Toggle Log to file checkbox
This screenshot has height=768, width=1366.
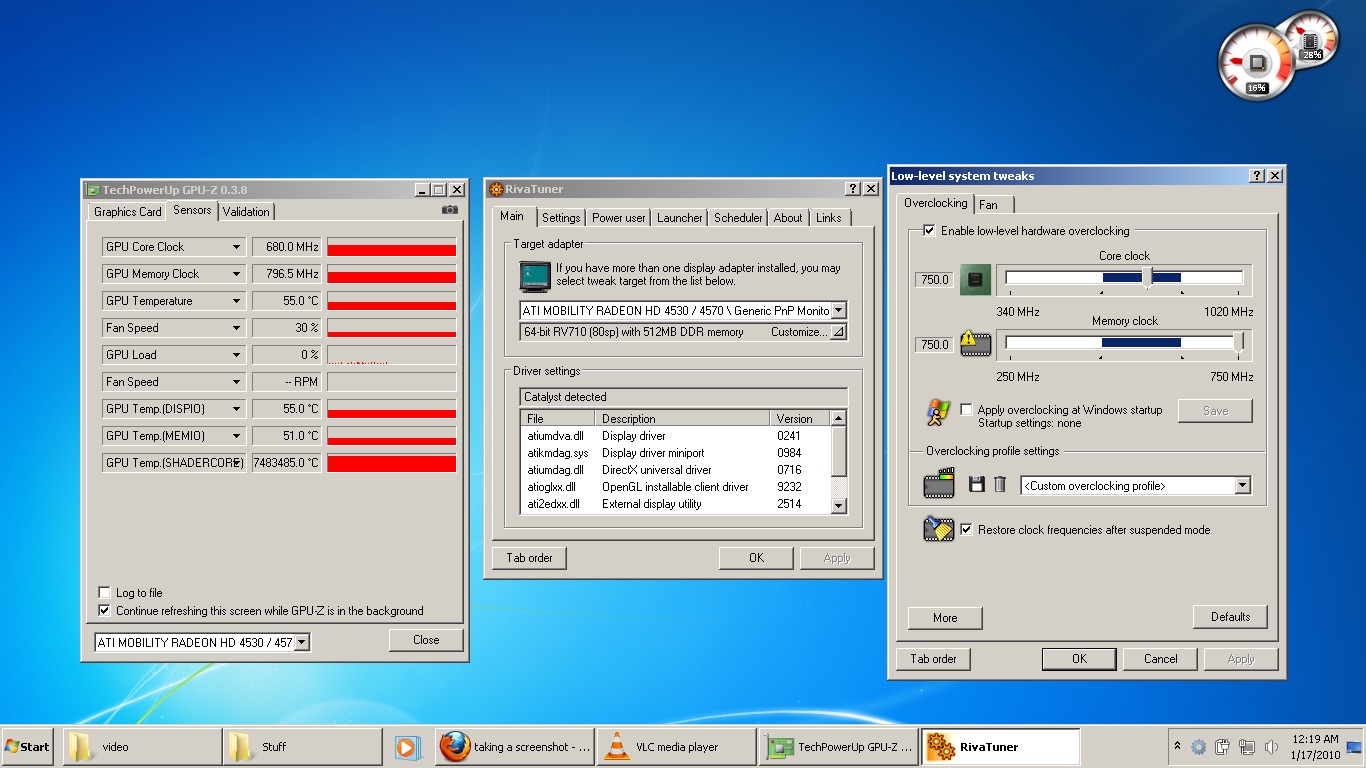pos(104,593)
